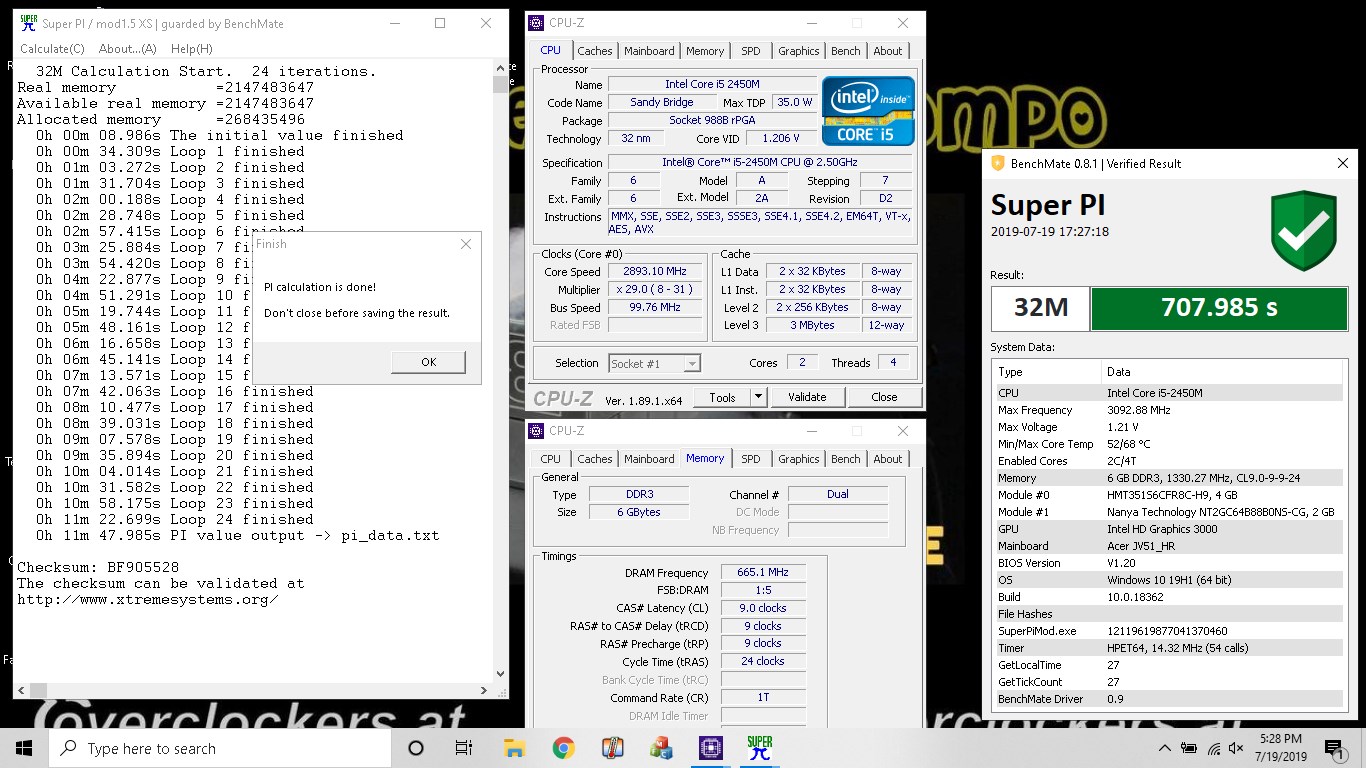1366x768 pixels.
Task: Click the 32M result label in BenchMate
Action: [x=1041, y=309]
